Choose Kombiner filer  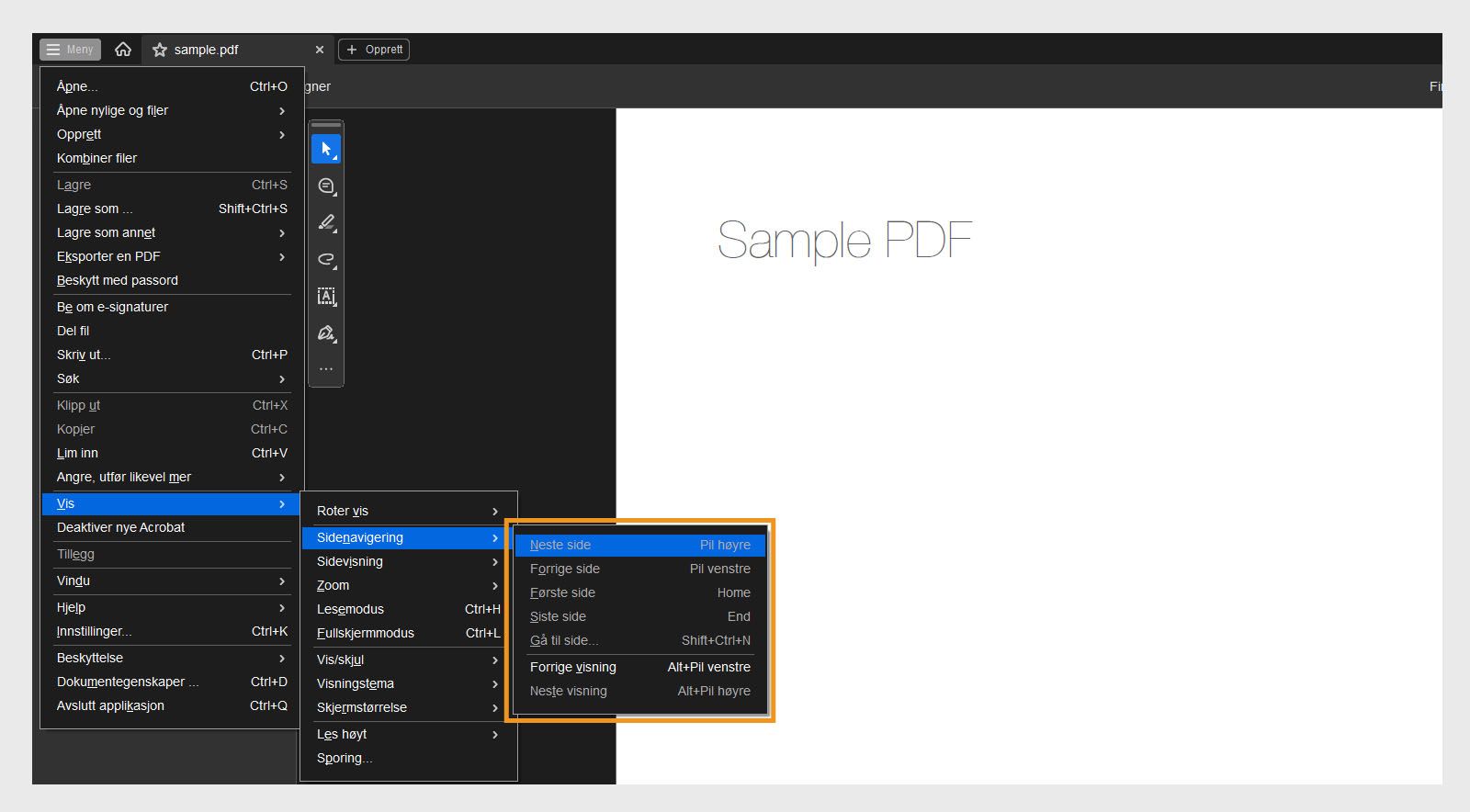pyautogui.click(x=172, y=158)
